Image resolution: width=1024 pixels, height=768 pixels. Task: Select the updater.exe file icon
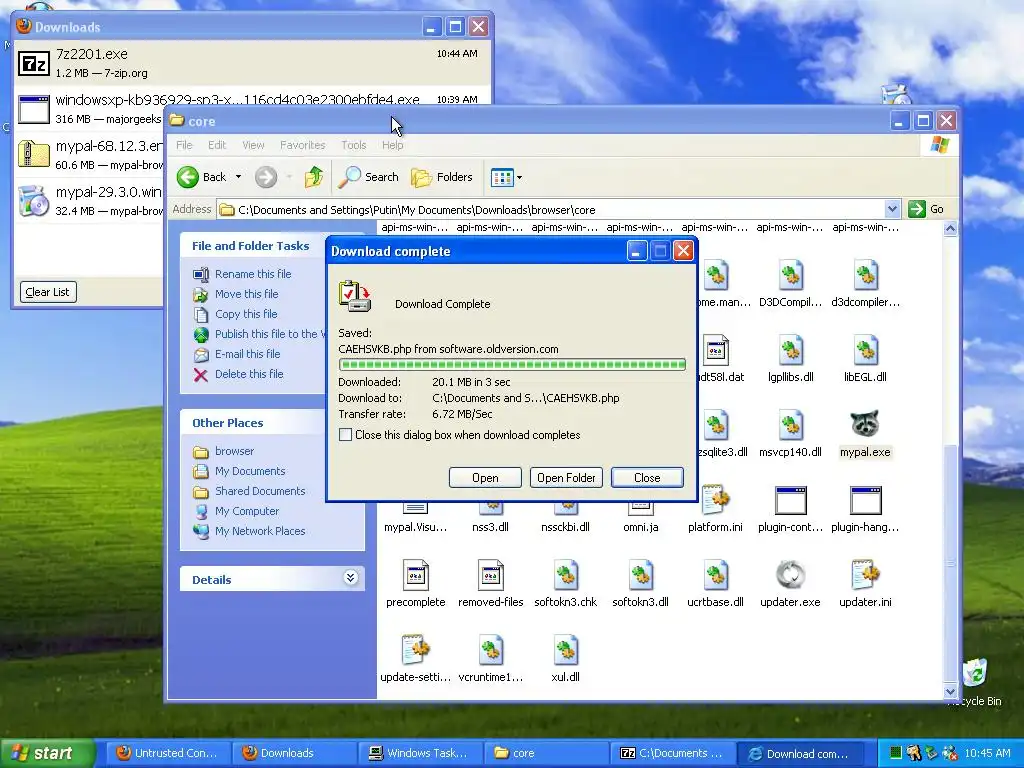click(x=790, y=575)
